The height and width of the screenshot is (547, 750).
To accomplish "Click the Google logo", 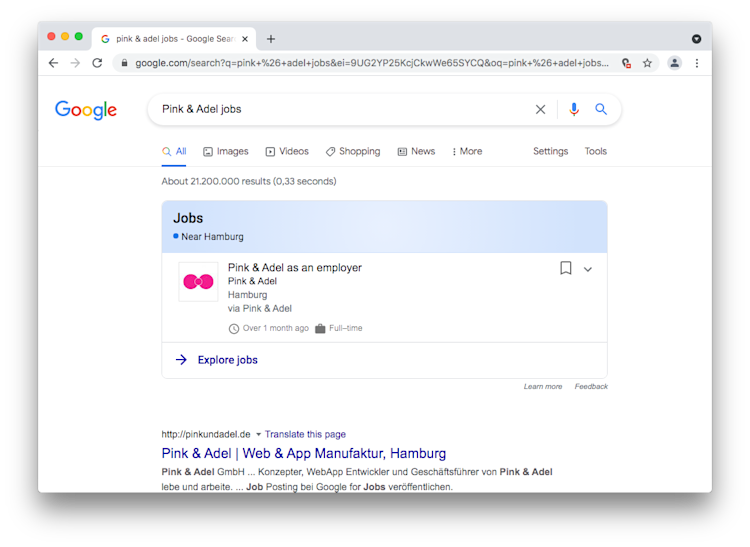I will 86,110.
